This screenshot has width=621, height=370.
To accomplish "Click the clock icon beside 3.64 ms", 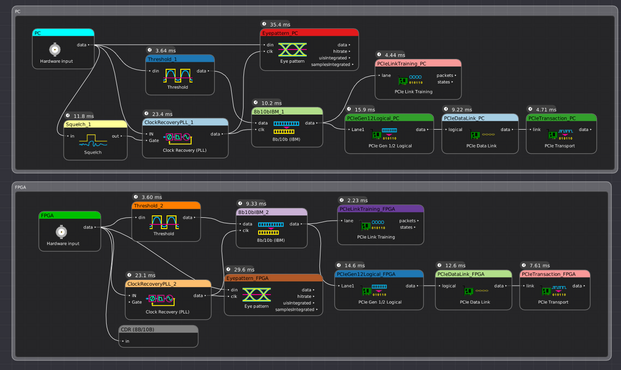I will pyautogui.click(x=150, y=50).
